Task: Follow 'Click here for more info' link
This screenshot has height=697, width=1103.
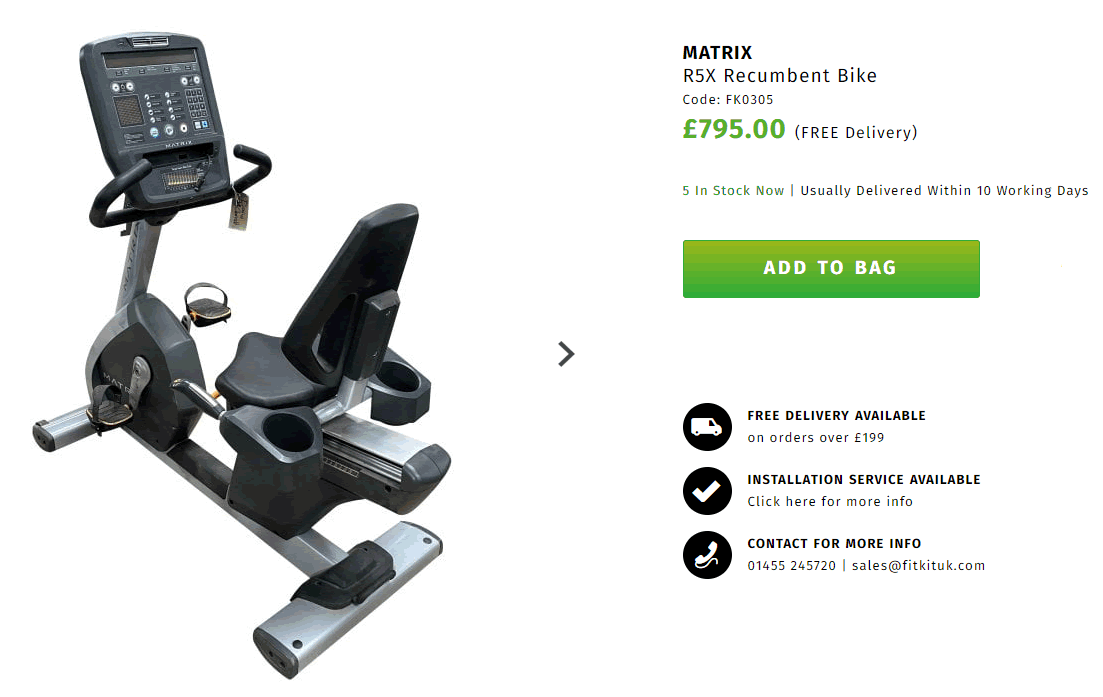Action: click(830, 501)
